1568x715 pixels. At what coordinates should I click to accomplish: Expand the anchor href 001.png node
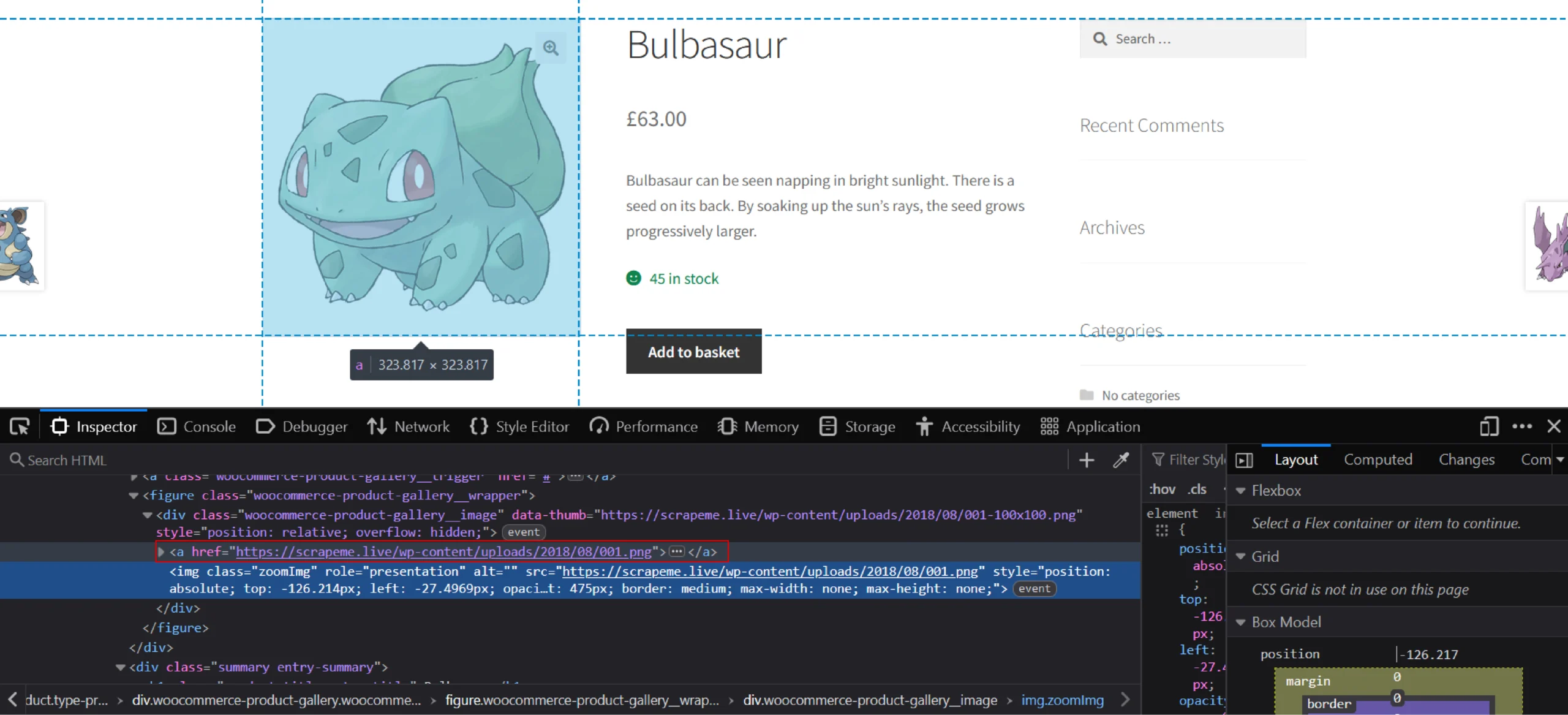(161, 551)
